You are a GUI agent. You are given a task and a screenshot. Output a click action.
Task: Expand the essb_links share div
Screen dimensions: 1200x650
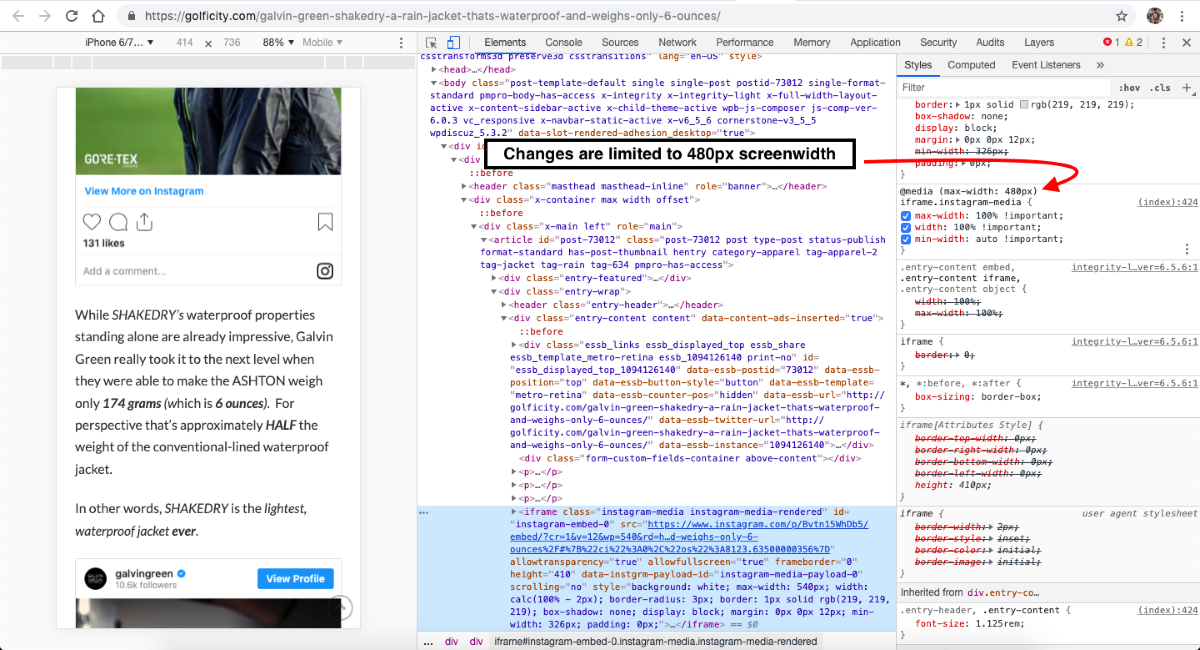(514, 344)
